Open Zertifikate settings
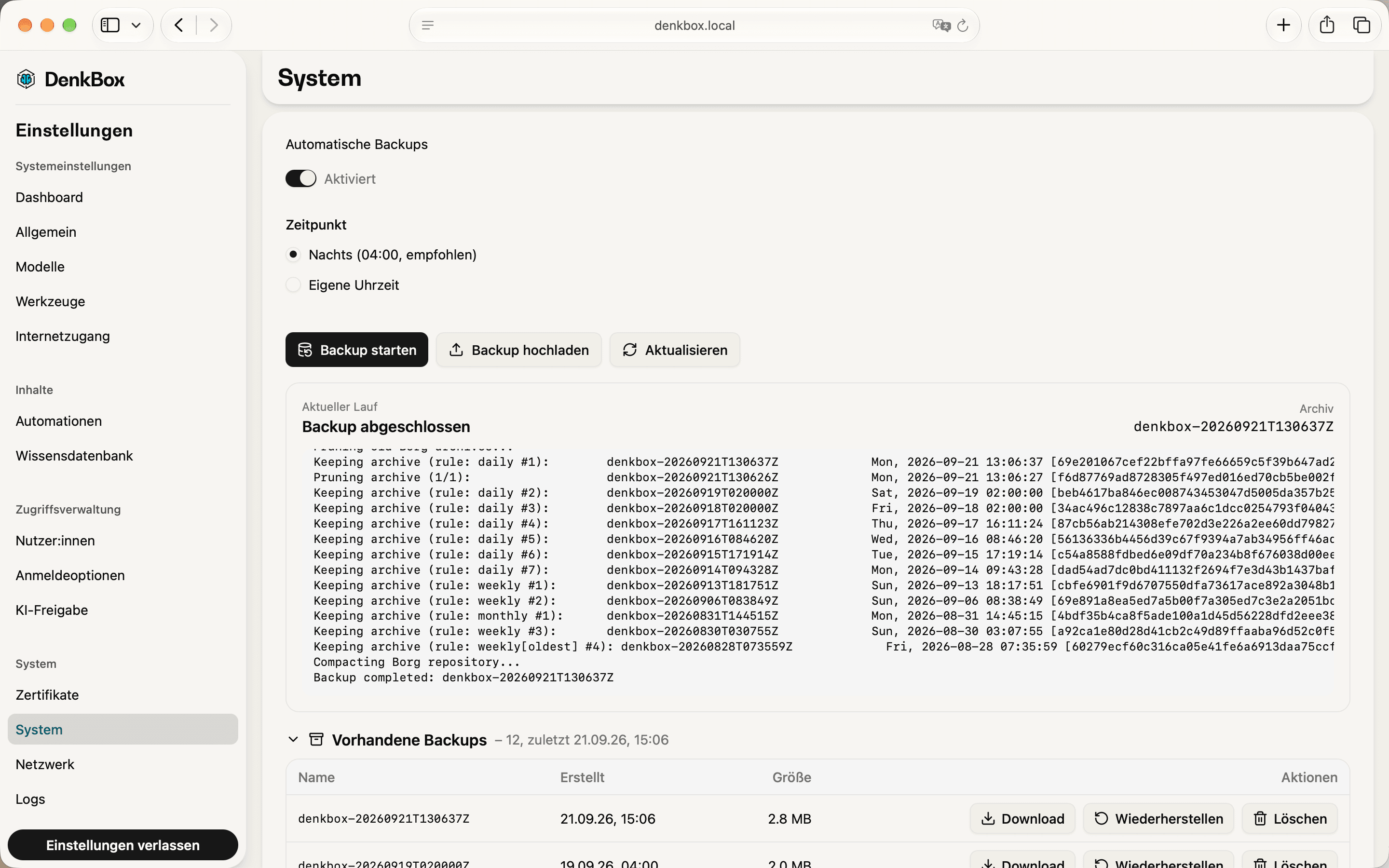This screenshot has width=1389, height=868. (x=47, y=694)
